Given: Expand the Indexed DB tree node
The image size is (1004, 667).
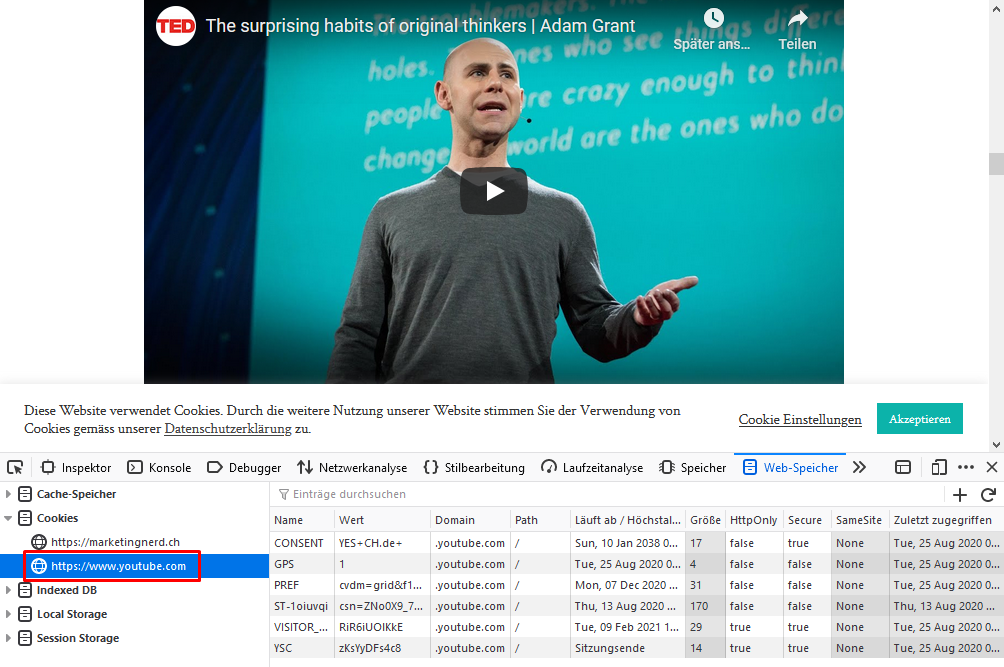Looking at the screenshot, I should point(8,590).
